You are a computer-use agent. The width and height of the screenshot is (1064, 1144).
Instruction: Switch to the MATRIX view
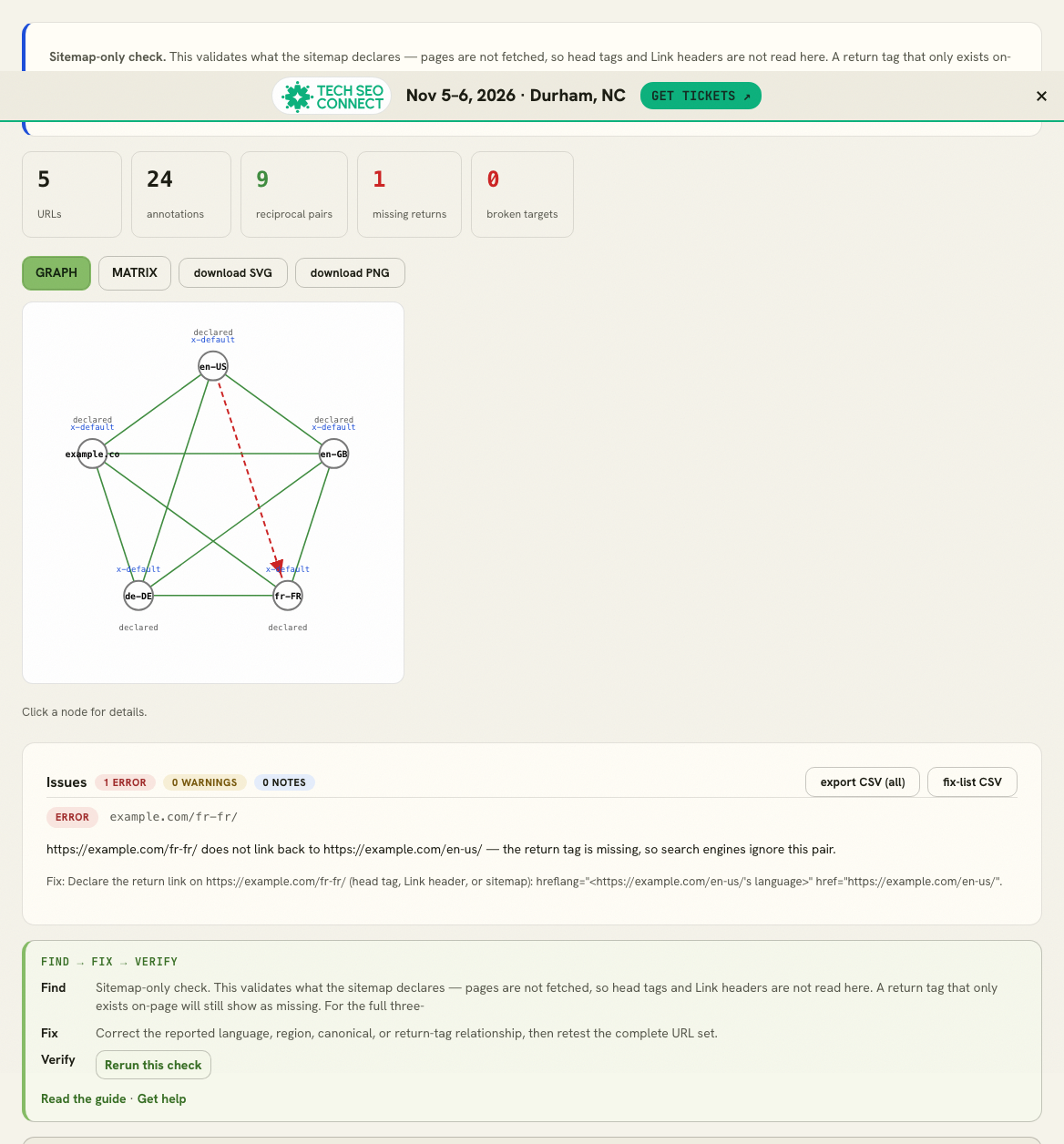(135, 273)
